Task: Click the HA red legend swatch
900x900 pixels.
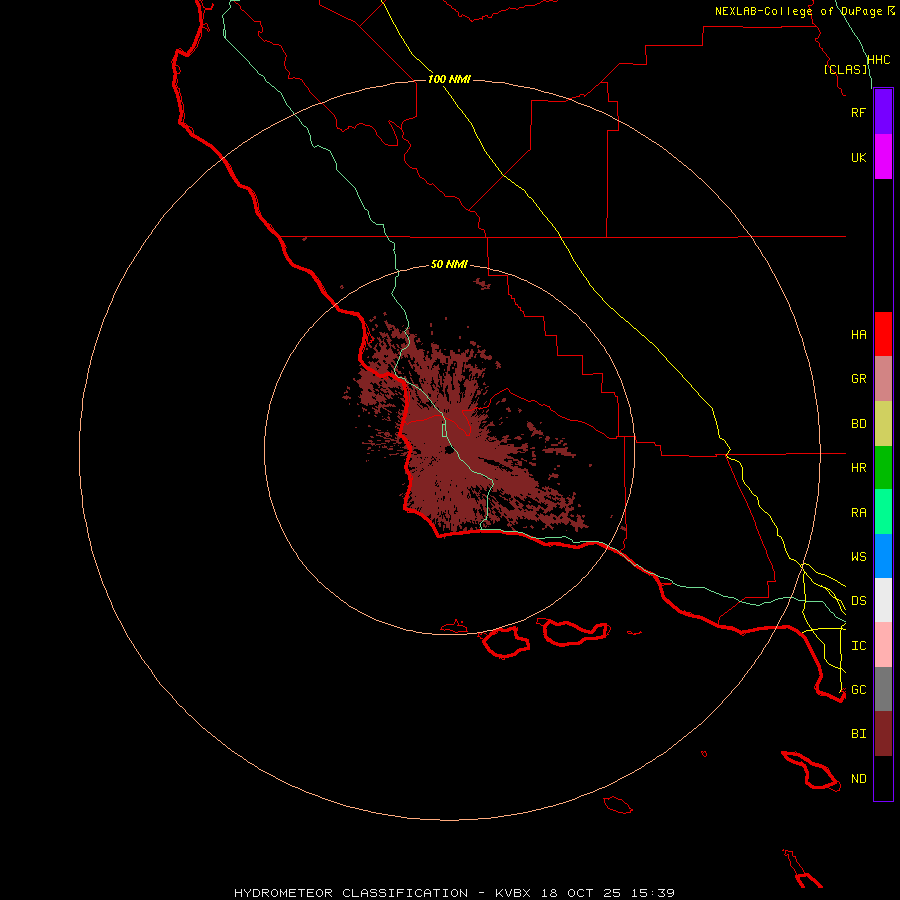Action: [883, 334]
